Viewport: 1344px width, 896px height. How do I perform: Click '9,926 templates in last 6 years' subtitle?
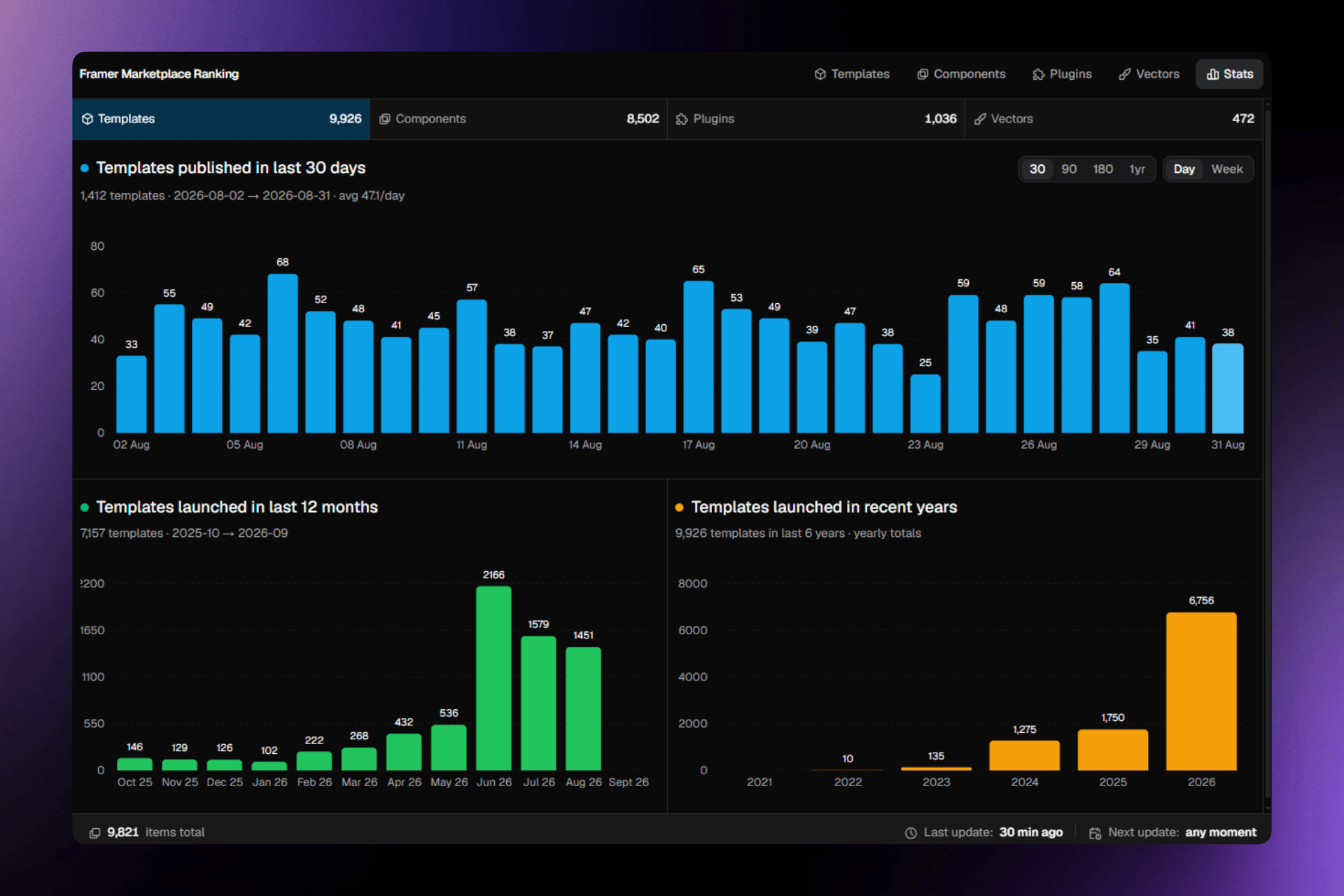798,533
